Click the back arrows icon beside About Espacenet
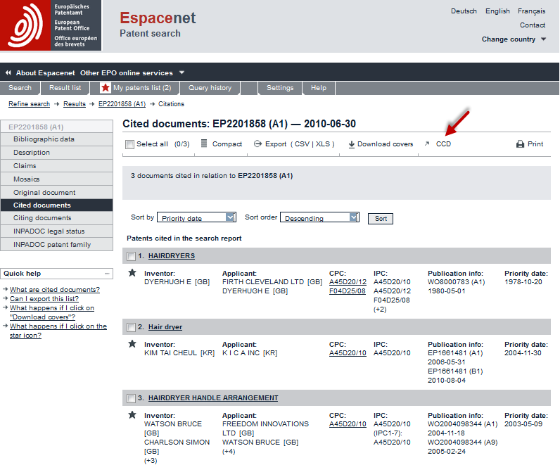This screenshot has width=560, height=465. tap(8, 72)
